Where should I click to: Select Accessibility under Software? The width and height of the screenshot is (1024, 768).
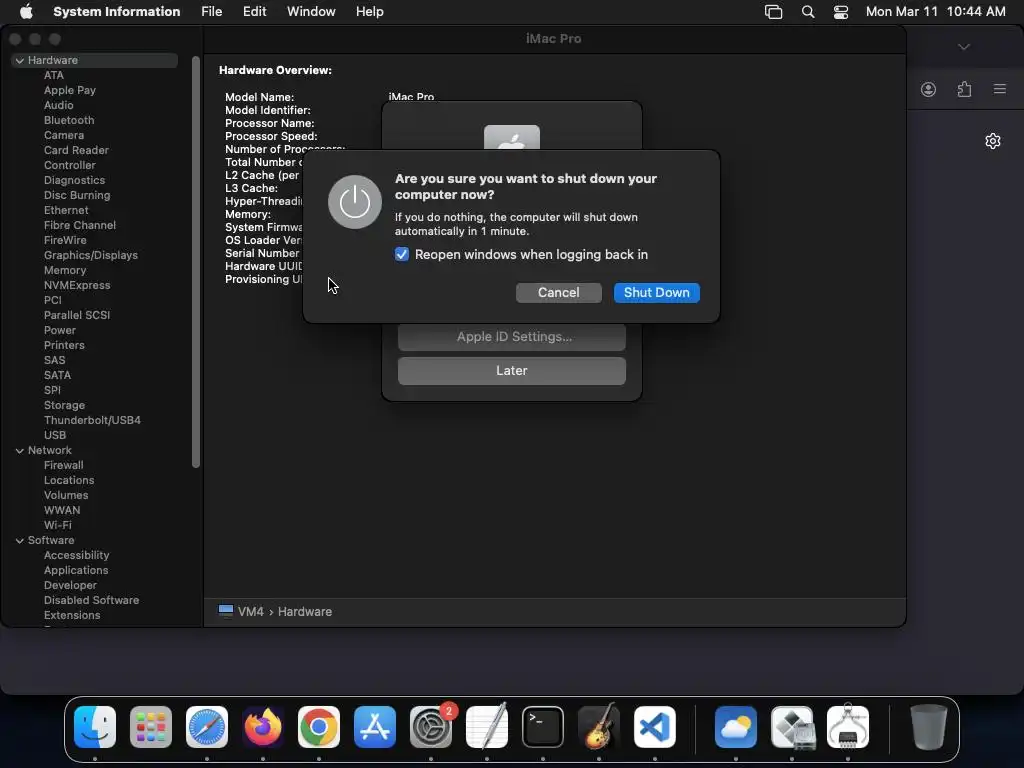[x=76, y=556]
